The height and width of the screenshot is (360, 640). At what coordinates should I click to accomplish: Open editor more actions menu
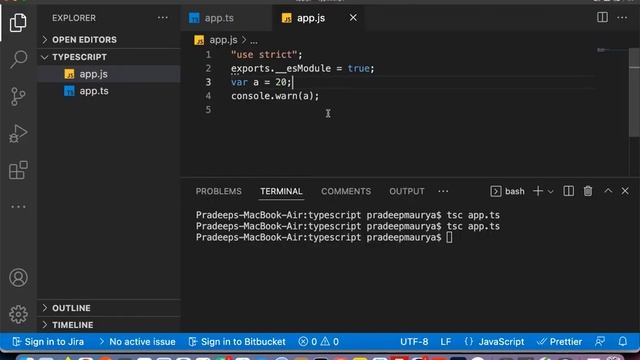622,17
